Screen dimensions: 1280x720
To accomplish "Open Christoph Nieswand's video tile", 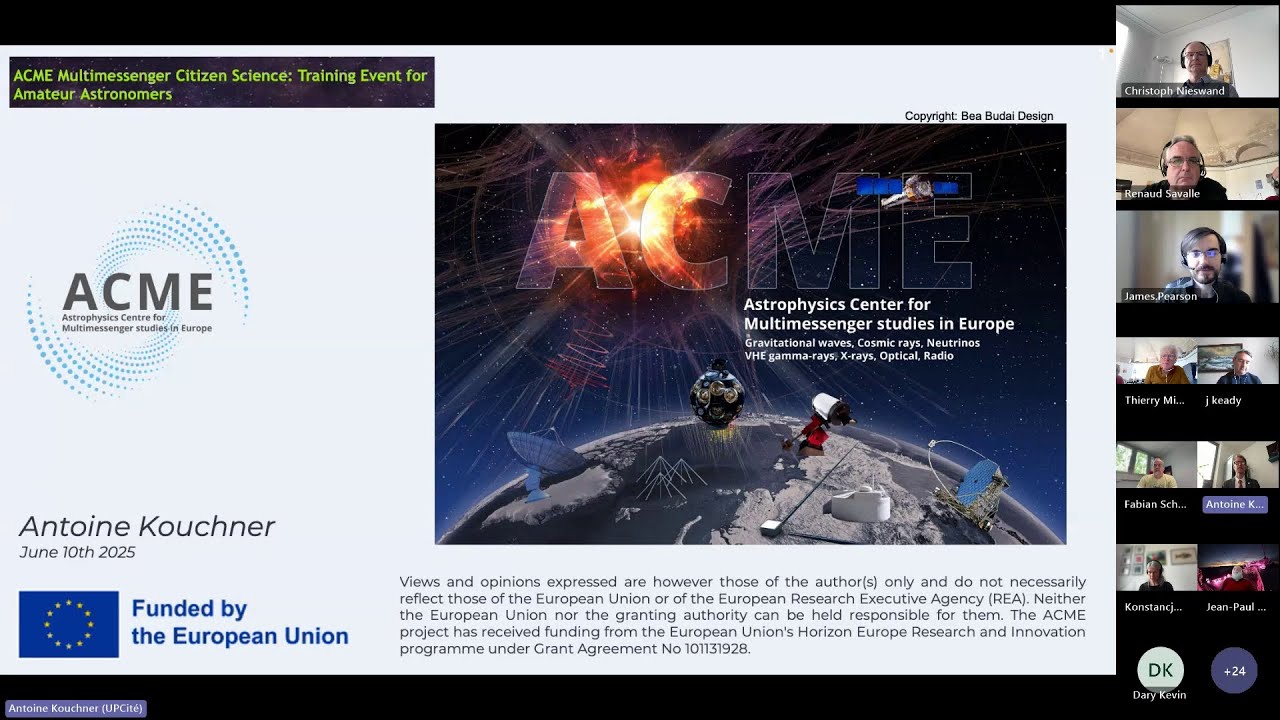I will click(x=1197, y=52).
